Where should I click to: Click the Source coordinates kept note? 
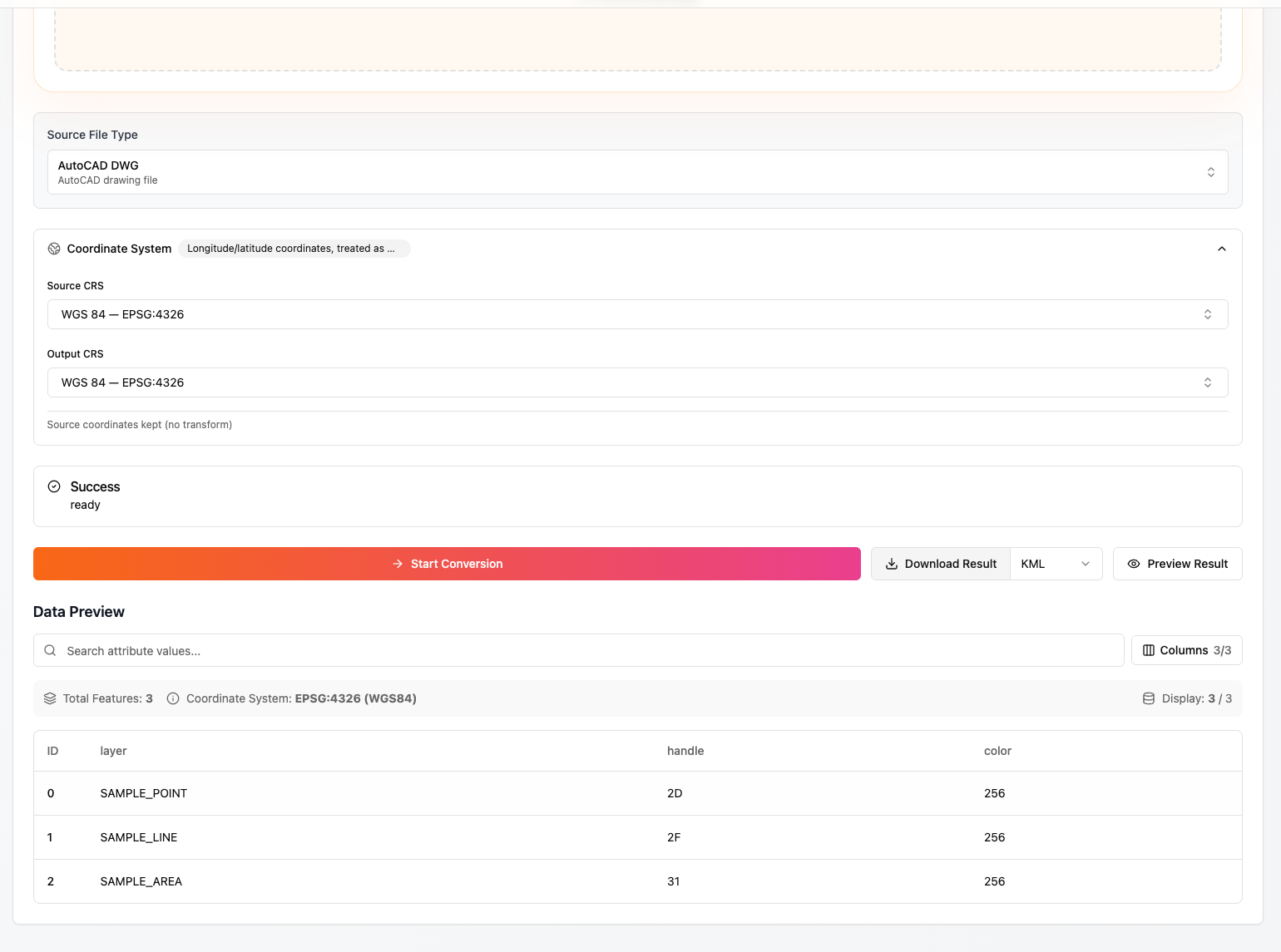[140, 425]
